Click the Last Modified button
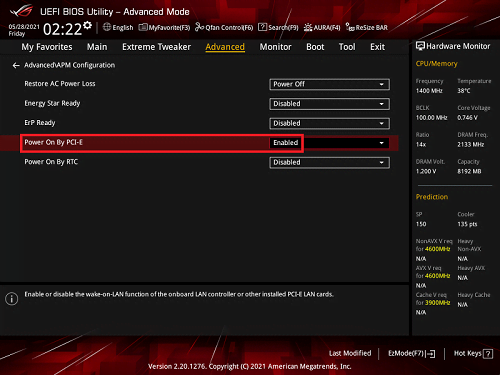This screenshot has width=500, height=375. [x=350, y=353]
